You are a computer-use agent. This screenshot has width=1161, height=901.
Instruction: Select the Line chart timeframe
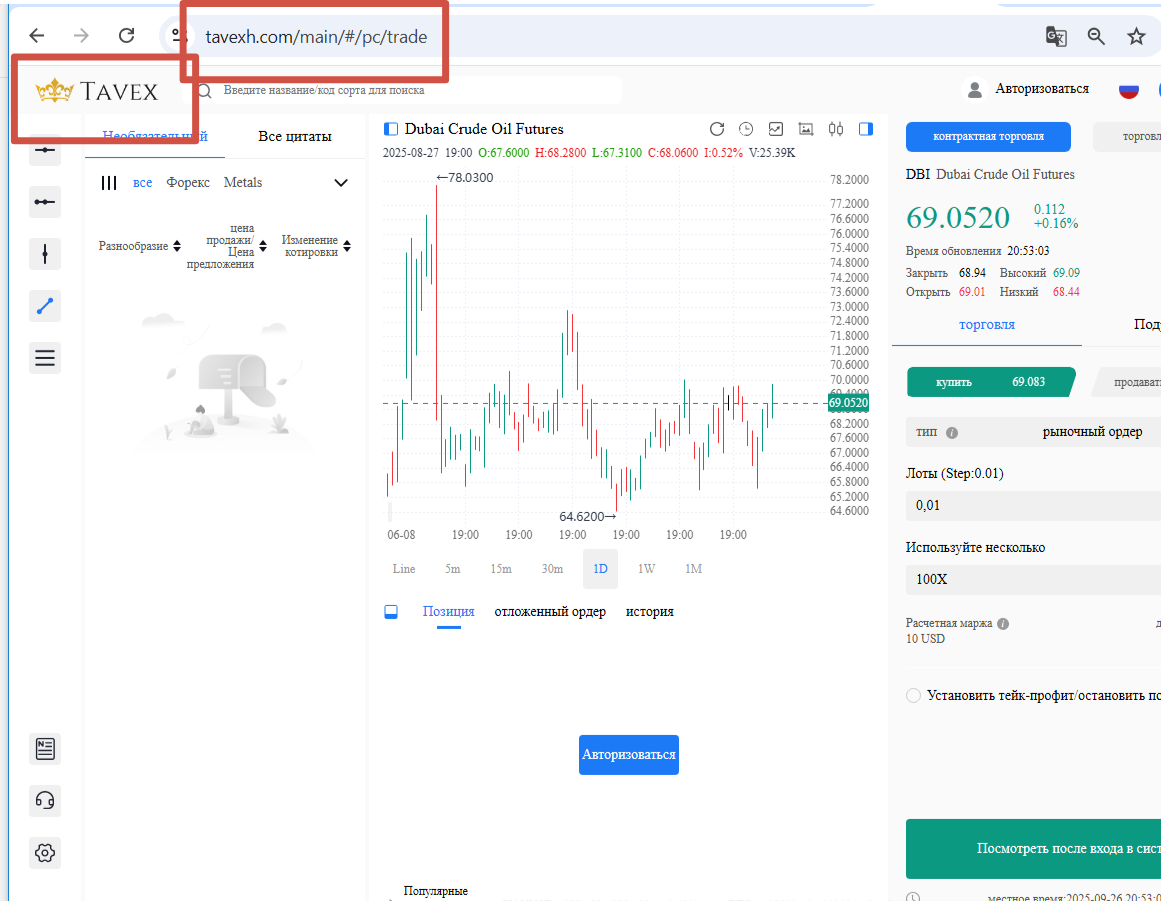point(404,569)
